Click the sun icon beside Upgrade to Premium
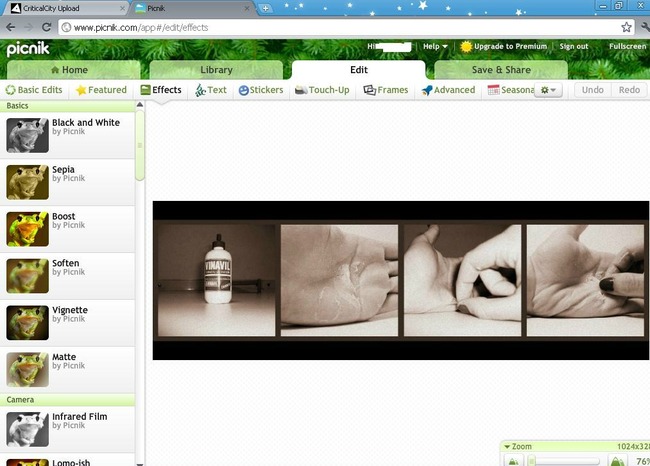 coord(466,46)
